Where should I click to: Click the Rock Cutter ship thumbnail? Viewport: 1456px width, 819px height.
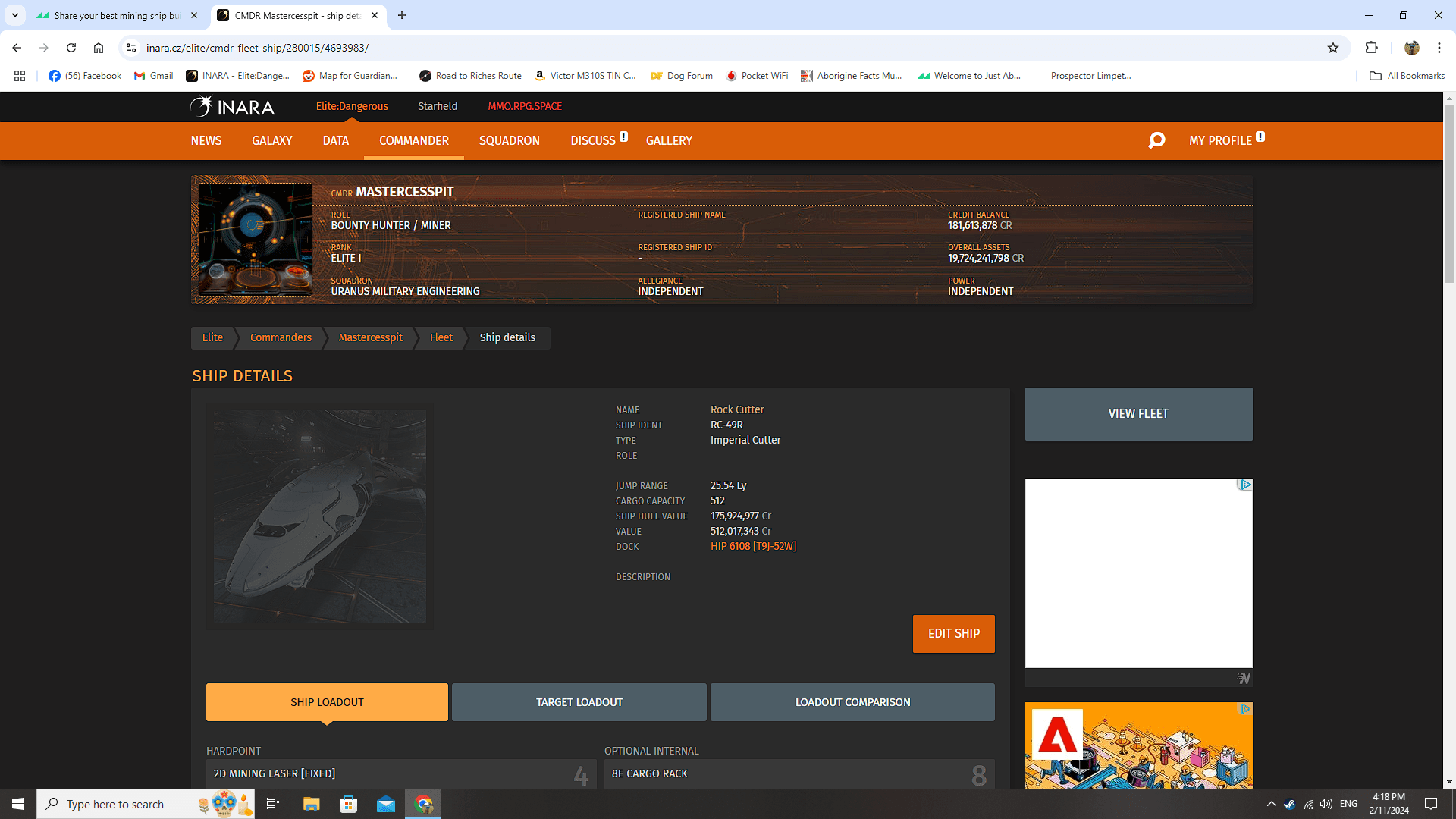[x=319, y=516]
